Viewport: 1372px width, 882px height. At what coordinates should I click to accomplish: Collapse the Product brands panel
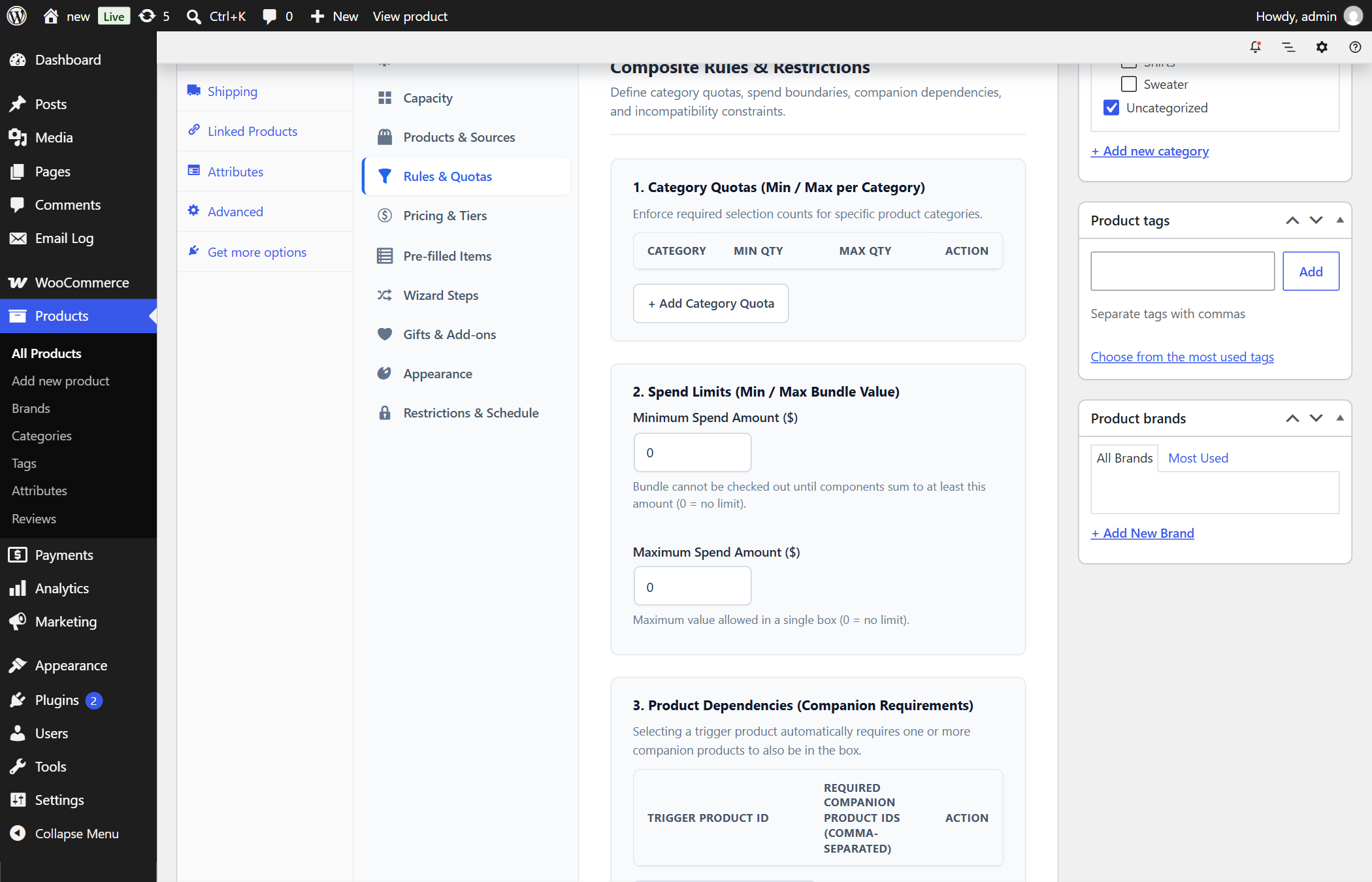[1340, 418]
